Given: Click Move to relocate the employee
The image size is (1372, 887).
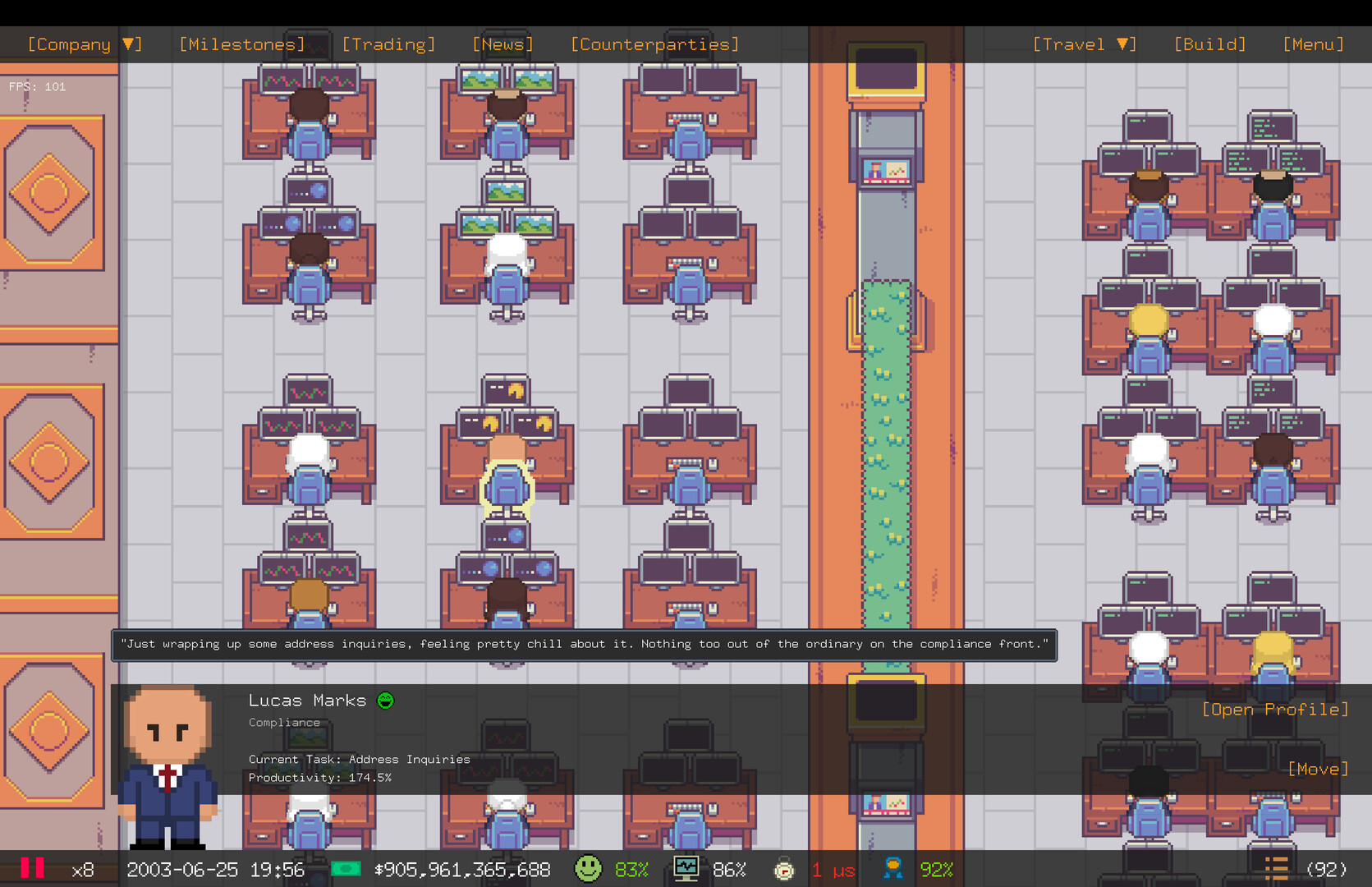Looking at the screenshot, I should click(x=1317, y=770).
